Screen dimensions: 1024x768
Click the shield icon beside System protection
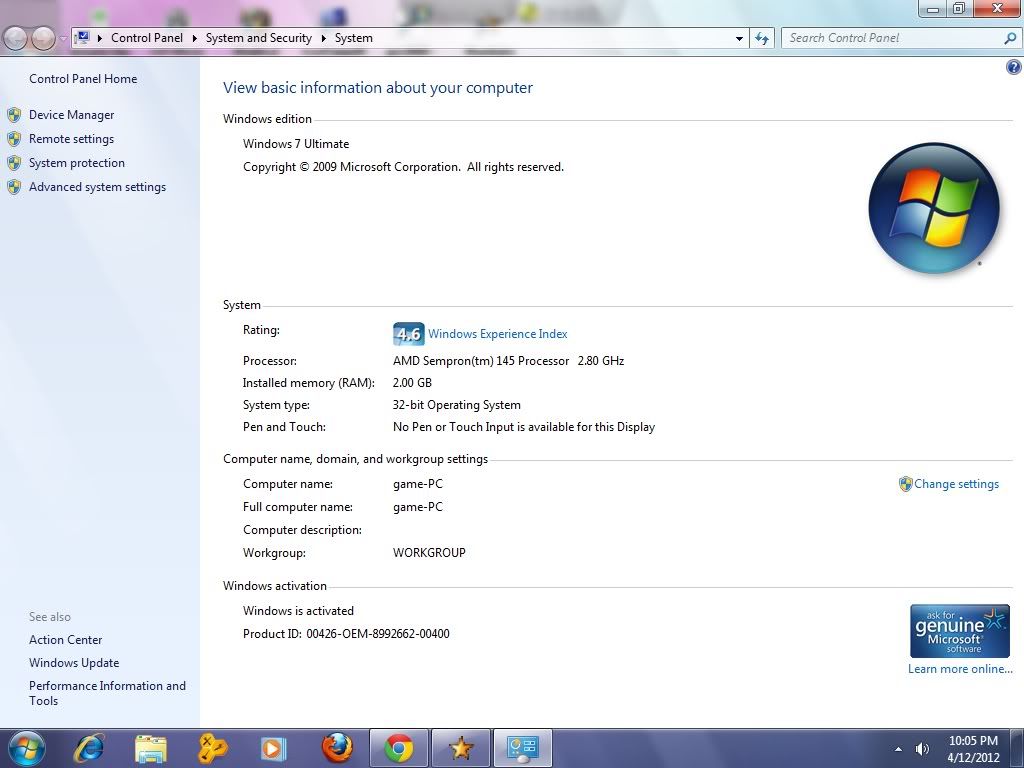tap(14, 163)
